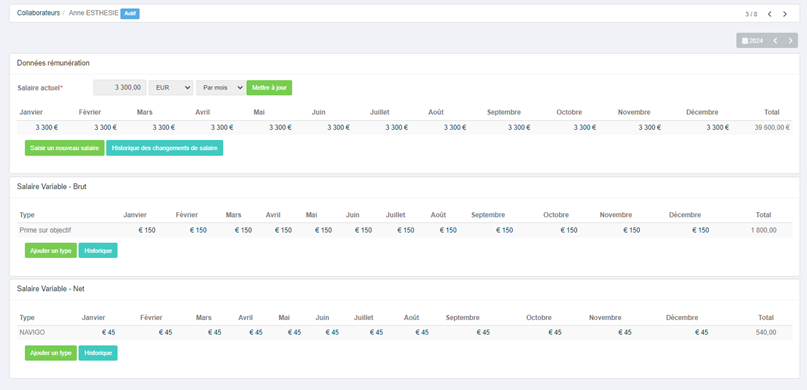
Task: Add a type under Salaire Variable - Net
Action: [x=50, y=353]
